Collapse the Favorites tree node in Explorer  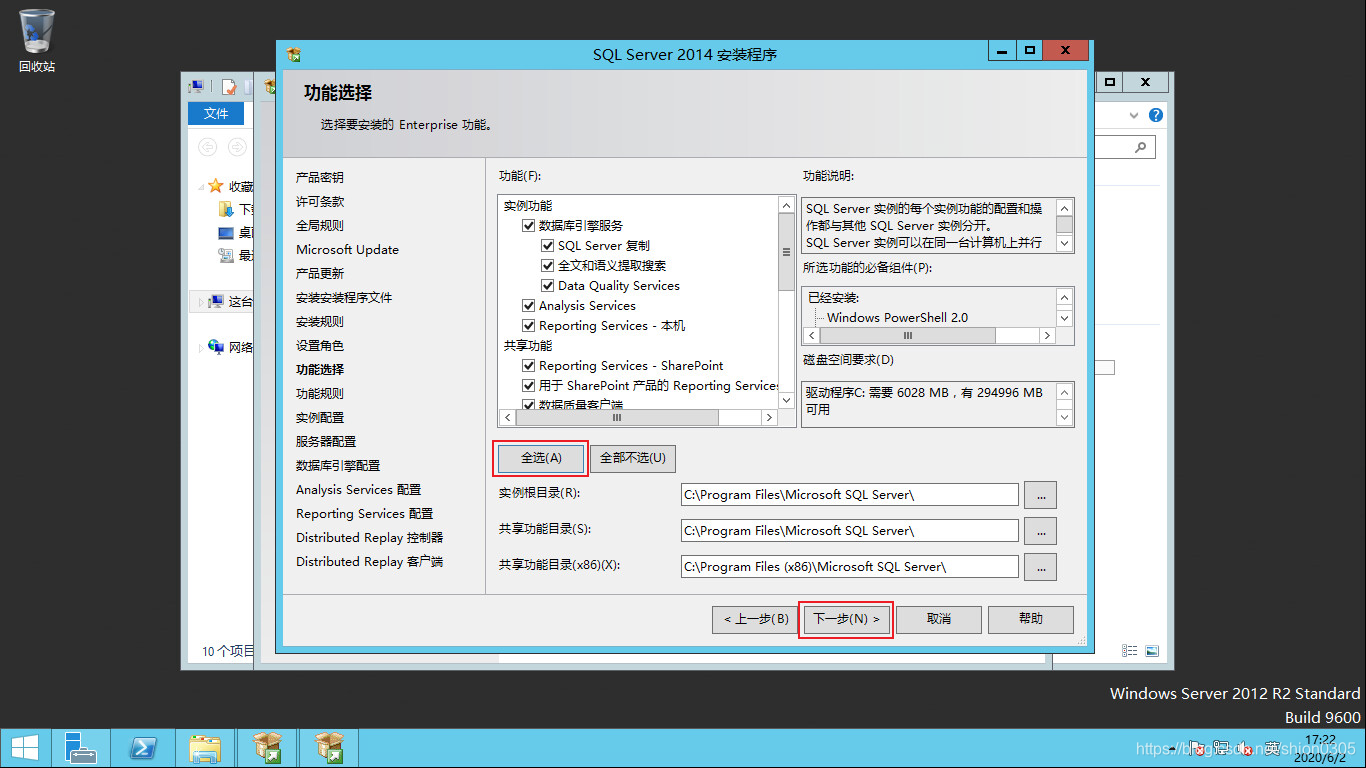tap(201, 187)
